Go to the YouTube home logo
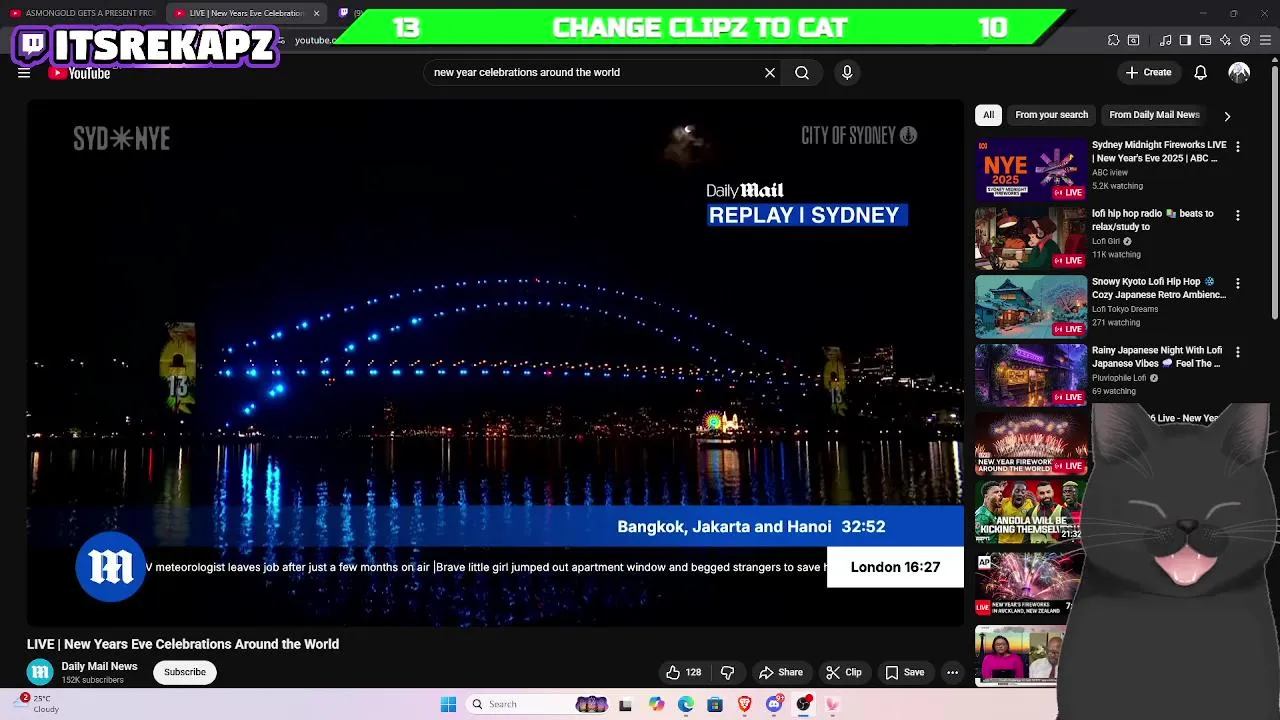 [x=79, y=73]
